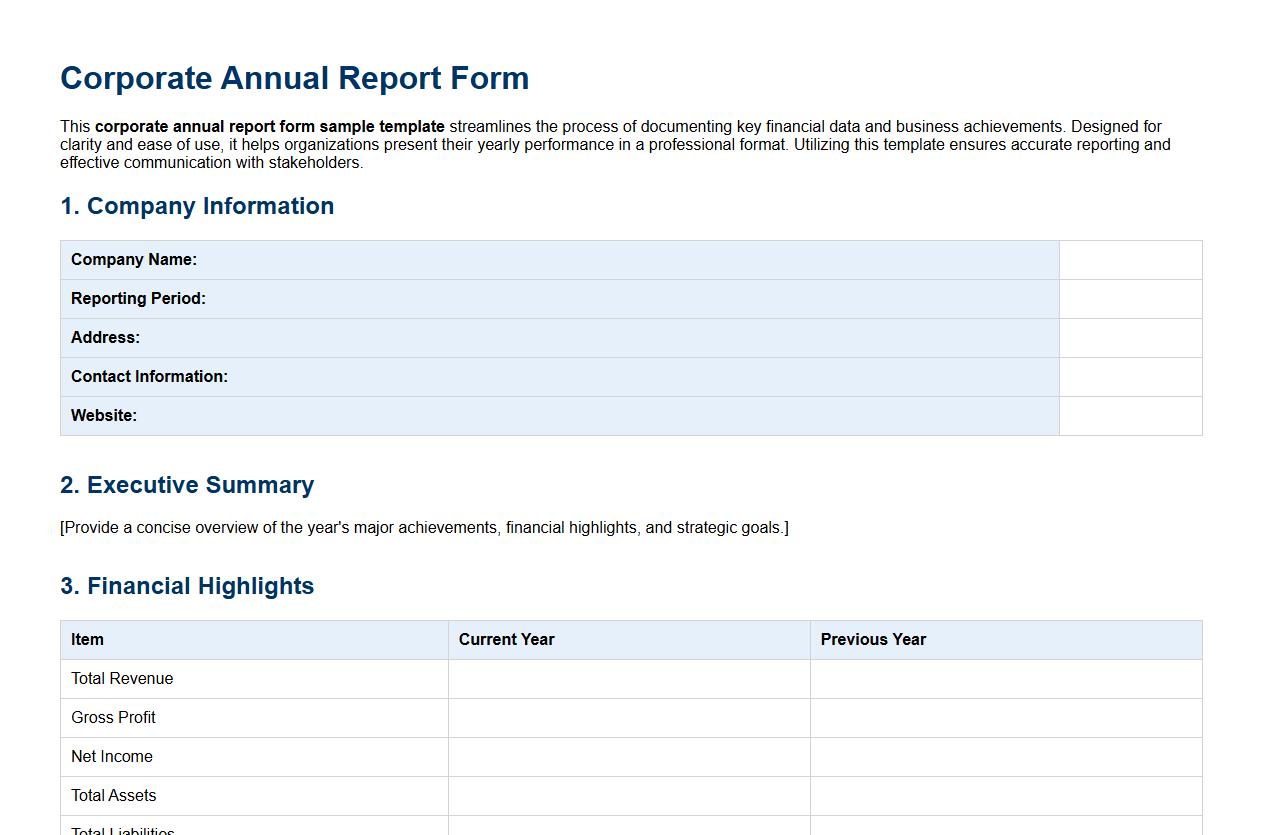The image size is (1263, 835).
Task: Select the Executive Summary heading
Action: click(x=187, y=485)
